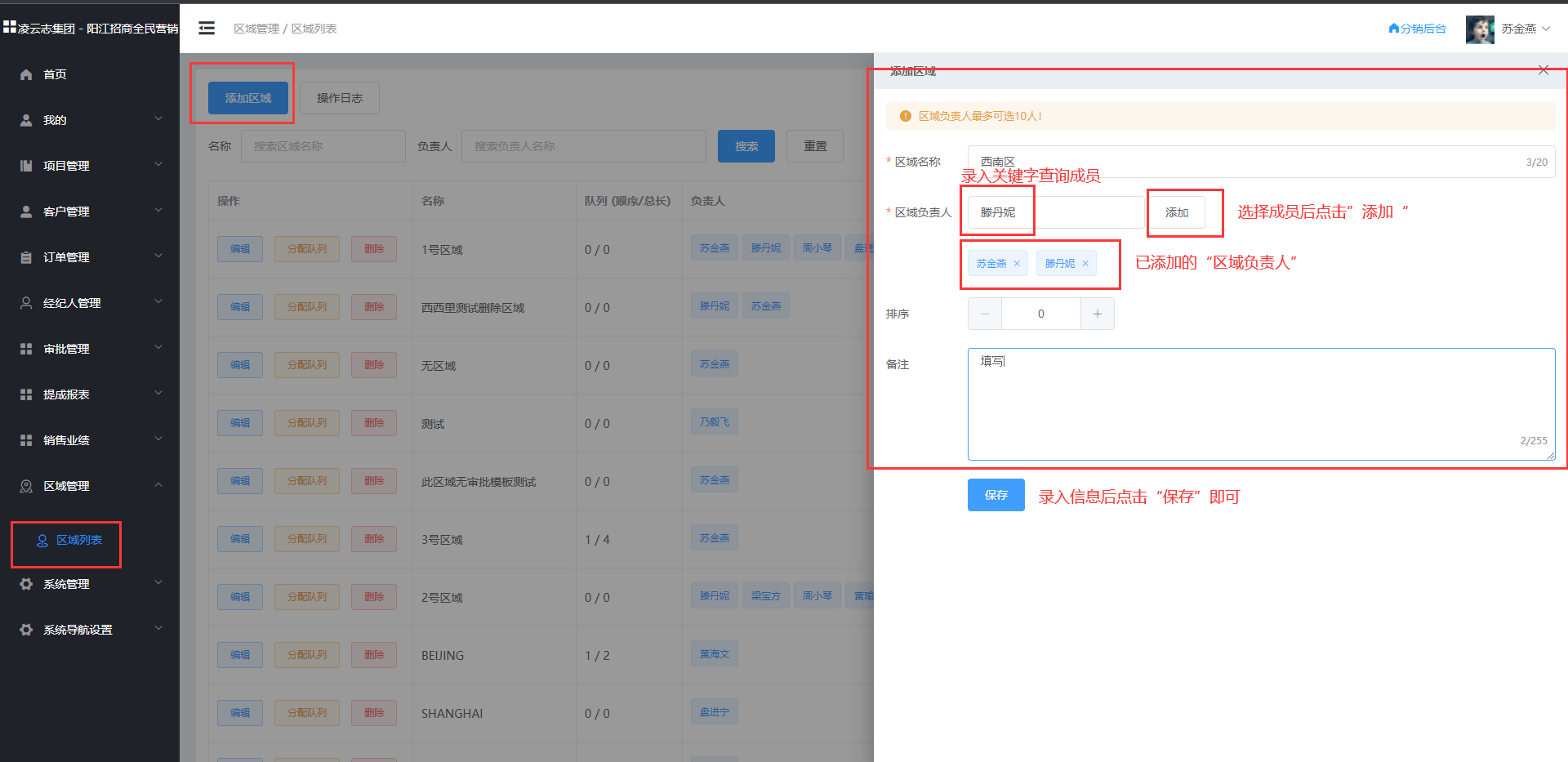Click the 系统导航设置 gear icon
1568x762 pixels.
(x=26, y=630)
